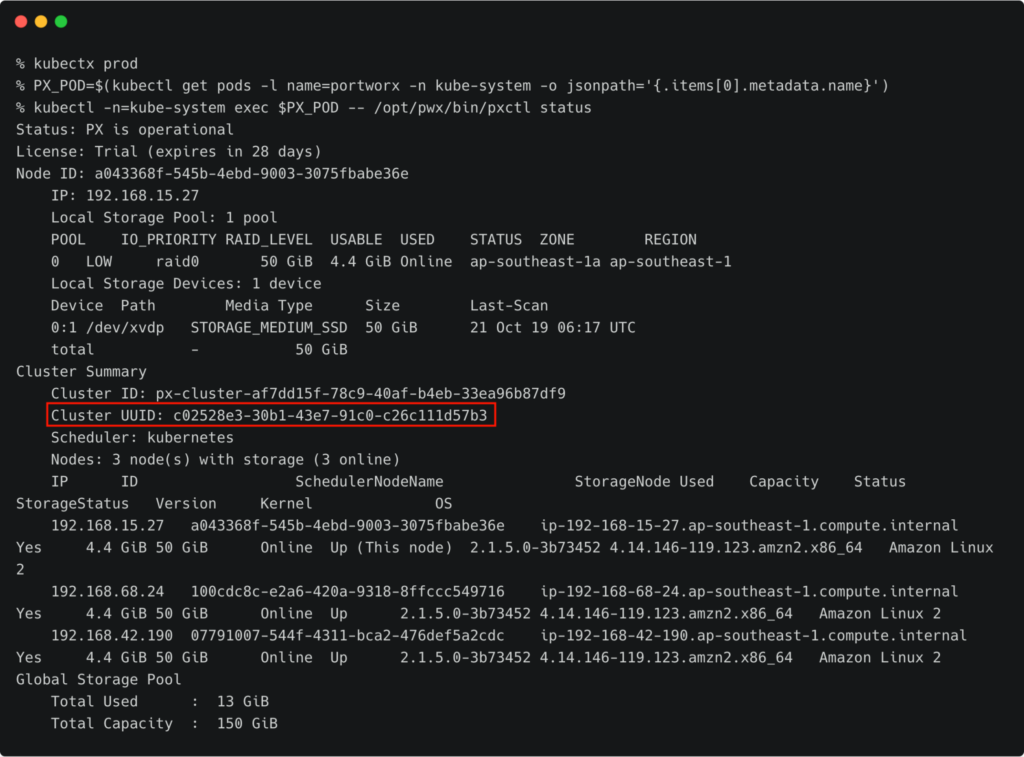Click the License Trial expiry line
Image resolution: width=1024 pixels, height=757 pixels.
pos(168,152)
